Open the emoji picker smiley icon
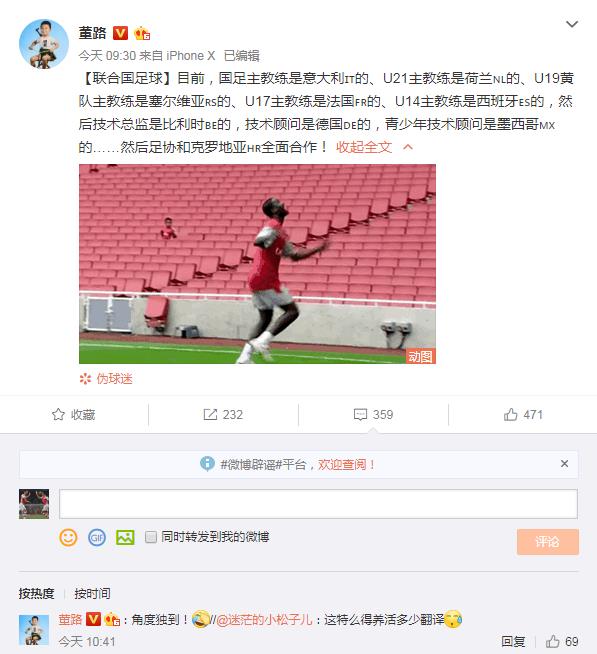The width and height of the screenshot is (597, 654). 68,537
